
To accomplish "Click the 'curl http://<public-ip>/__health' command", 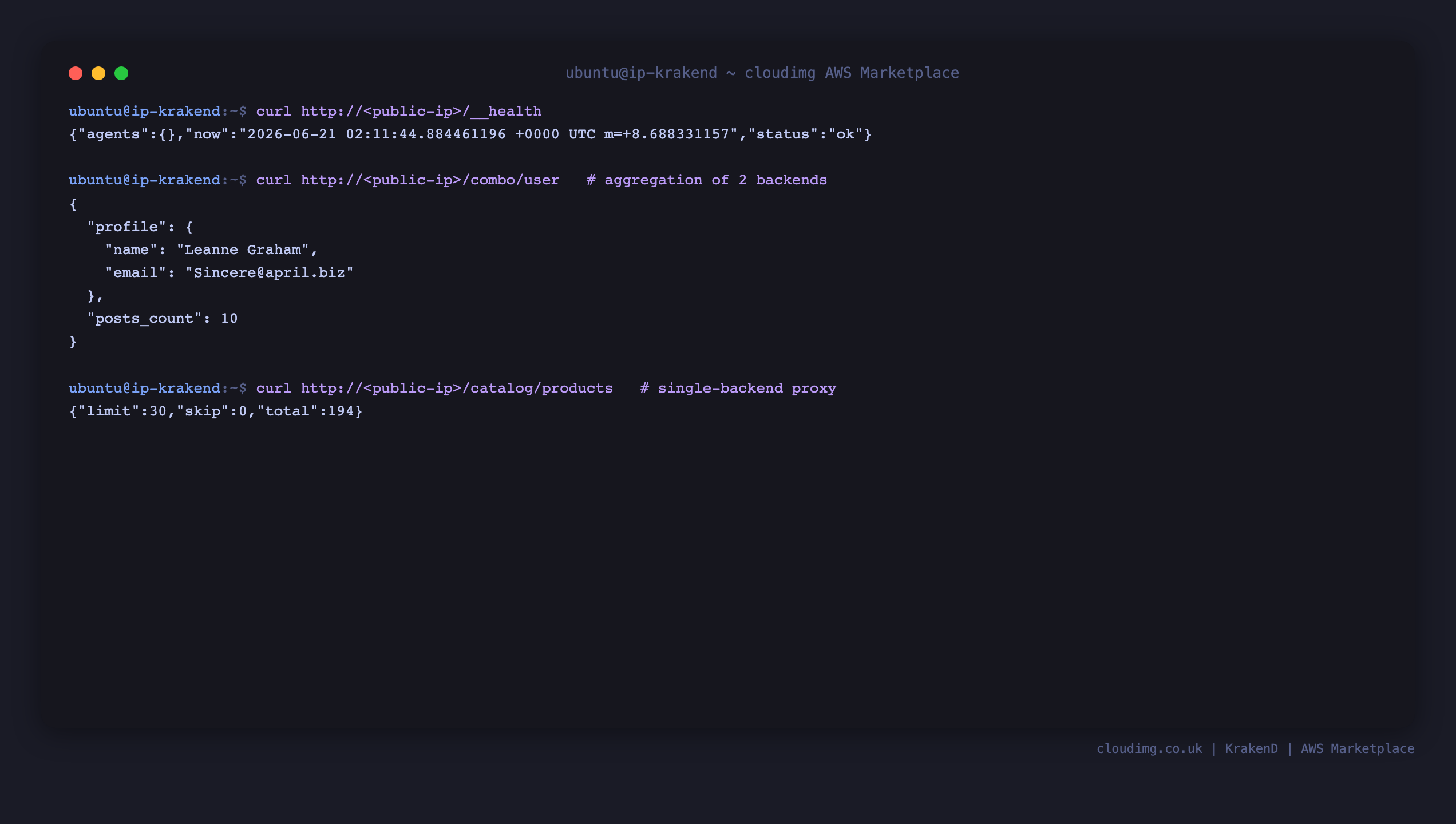I will point(398,111).
